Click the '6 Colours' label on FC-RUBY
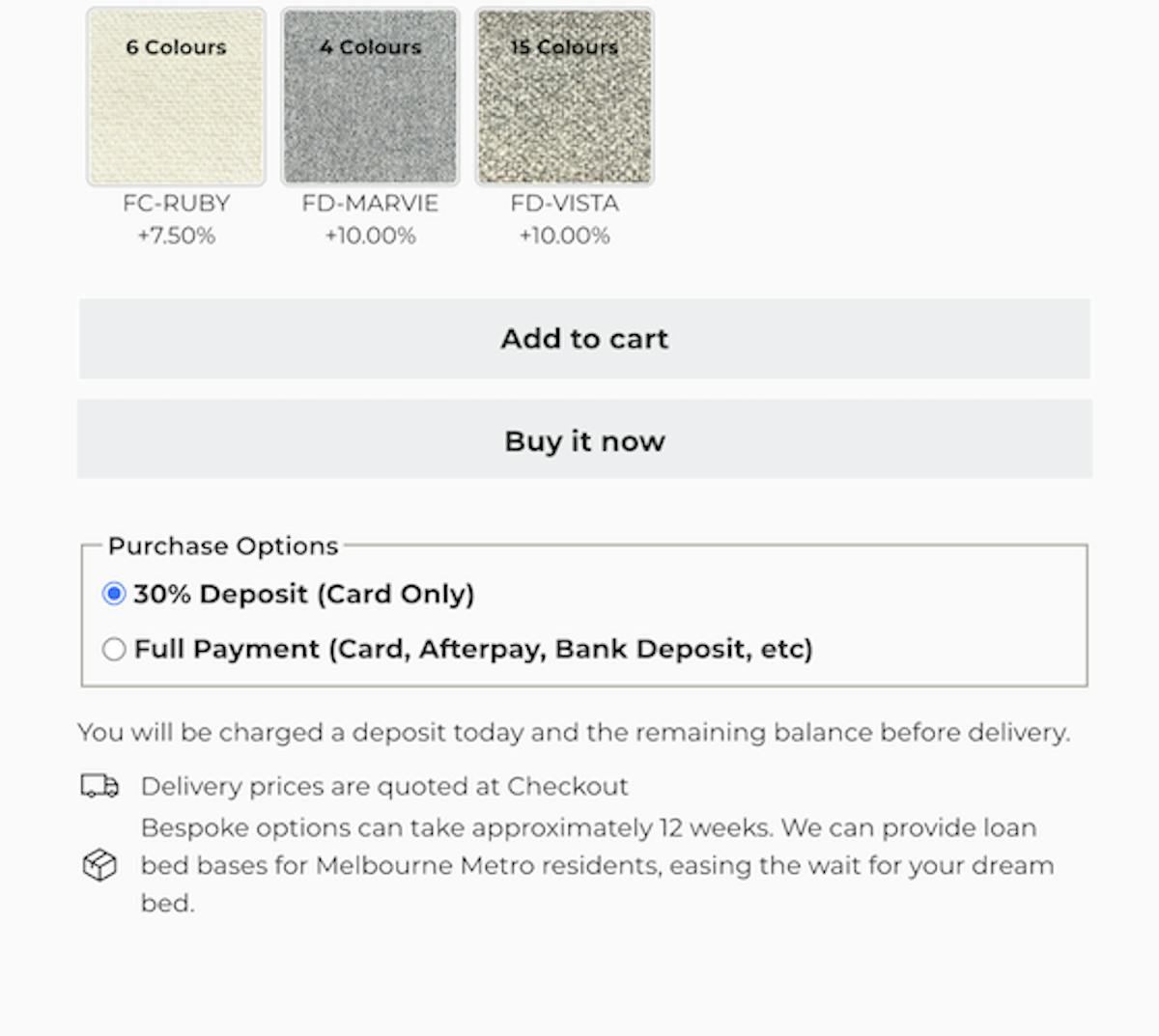 click(176, 47)
